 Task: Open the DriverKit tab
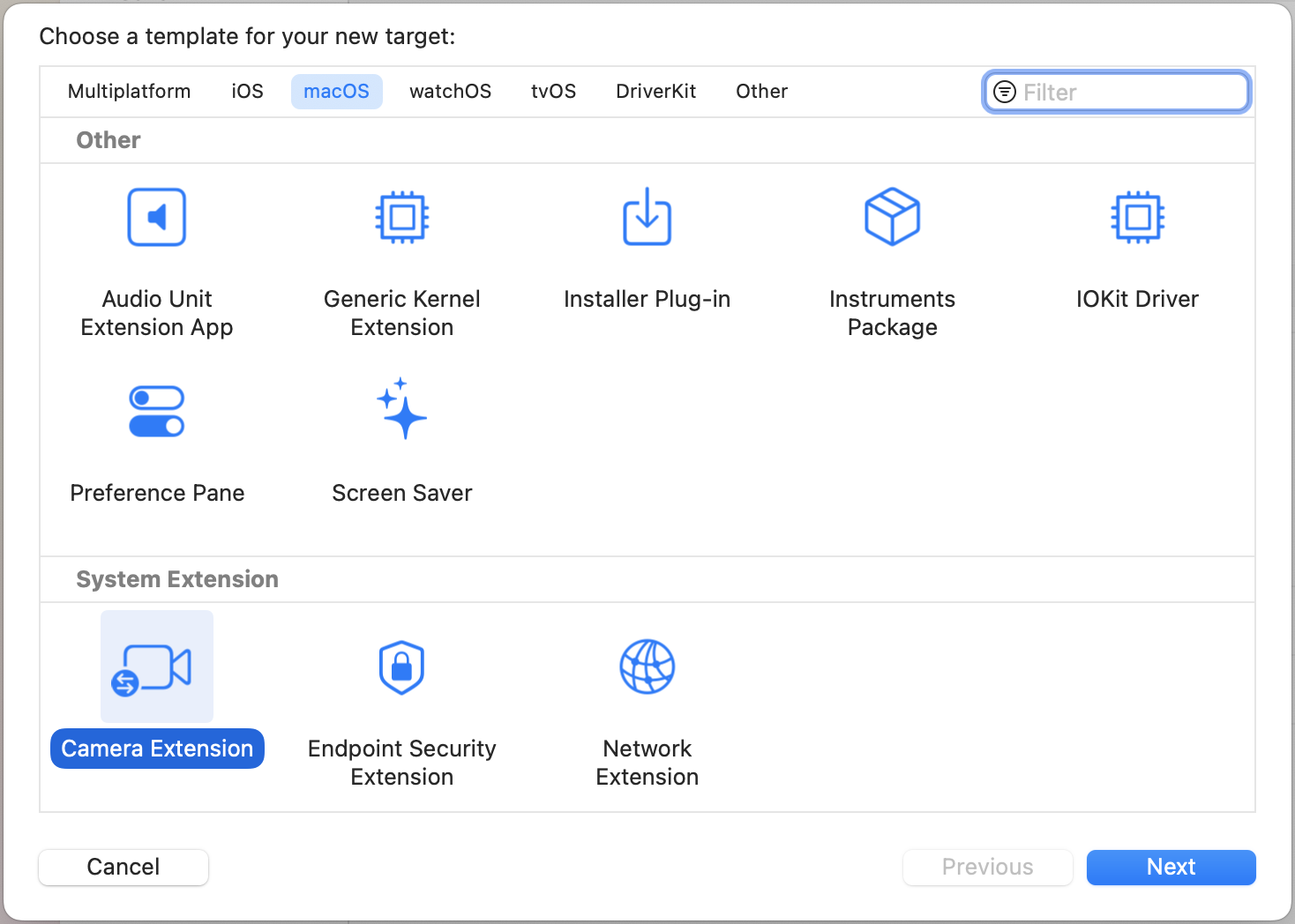656,92
